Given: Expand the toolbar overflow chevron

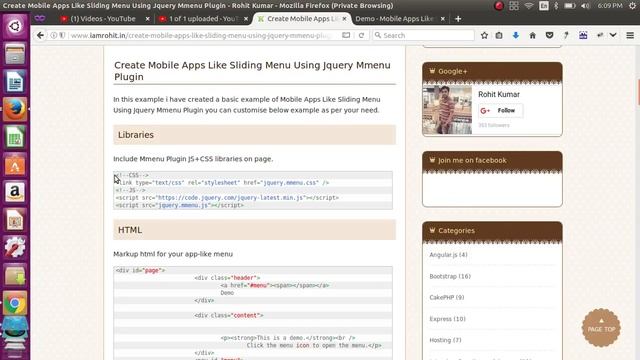Looking at the screenshot, I should pyautogui.click(x=613, y=36).
